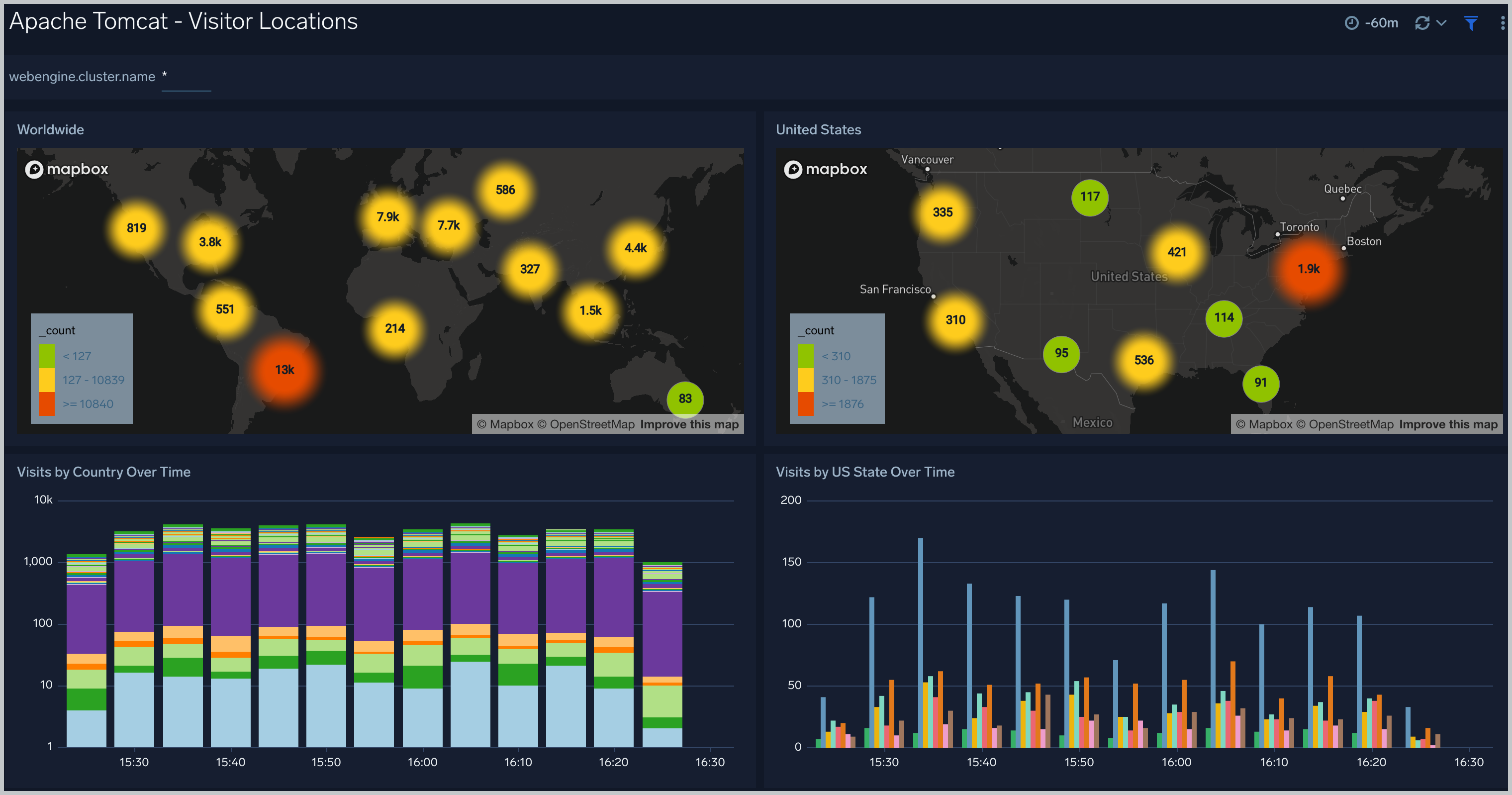This screenshot has height=795, width=1512.
Task: Click the webengine.cluster.name filter input field
Action: (186, 77)
